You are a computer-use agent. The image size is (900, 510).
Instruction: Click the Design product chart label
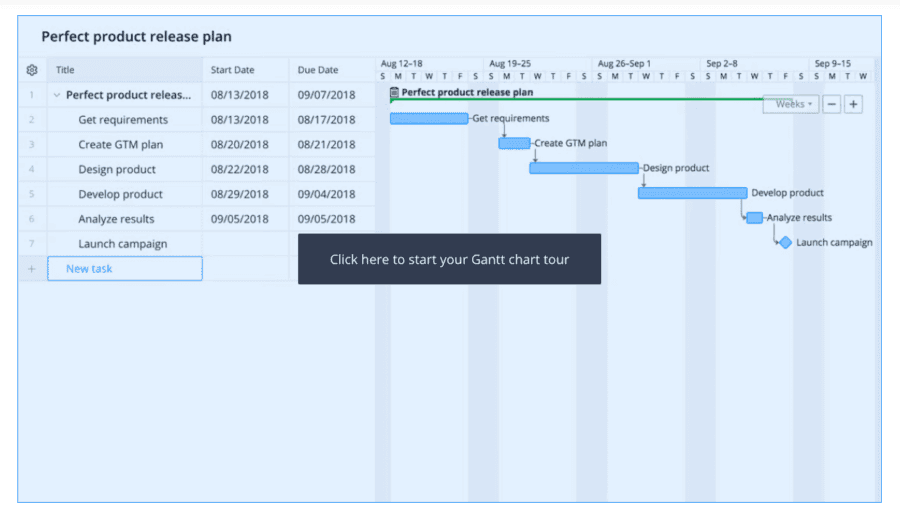click(676, 168)
